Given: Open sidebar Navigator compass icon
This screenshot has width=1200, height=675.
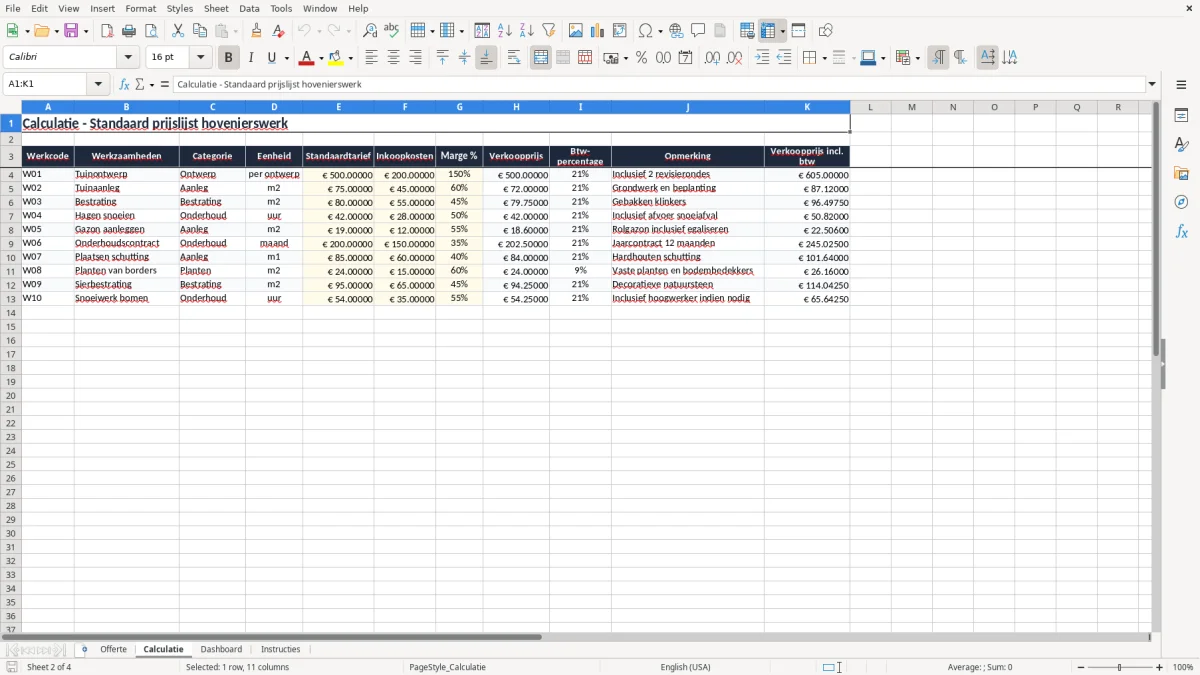Looking at the screenshot, I should click(1181, 202).
